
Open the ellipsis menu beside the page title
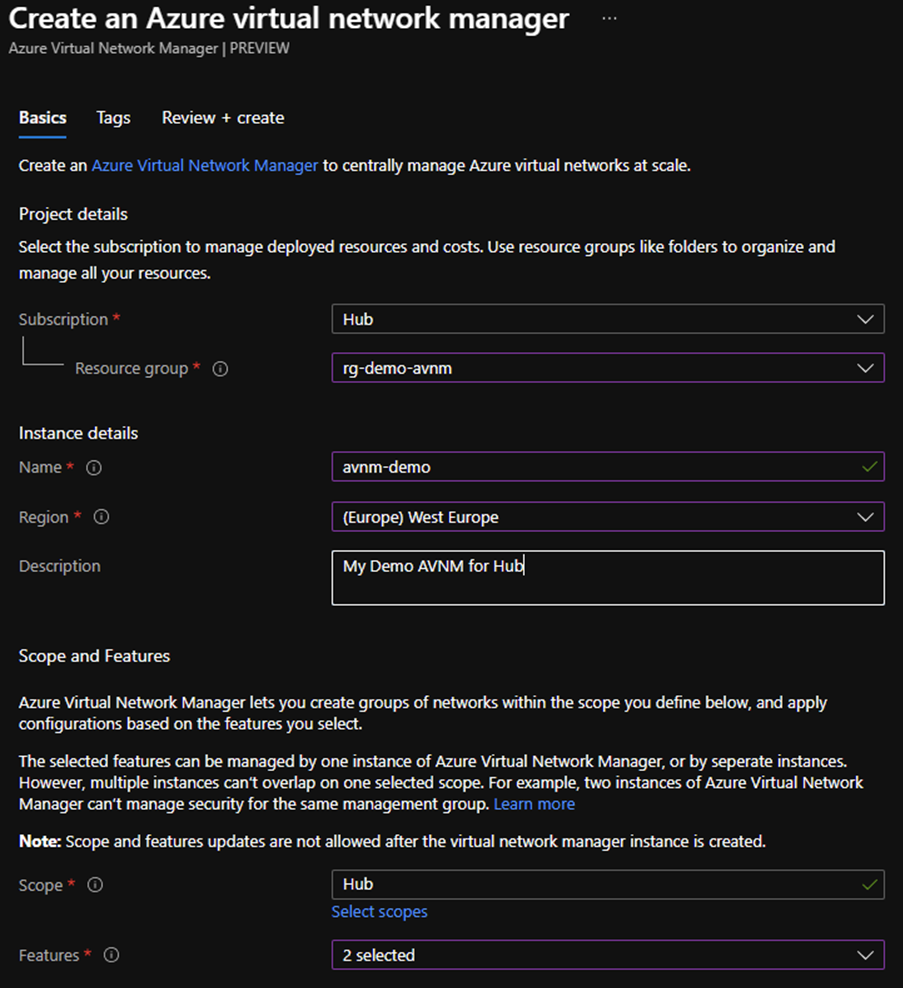(609, 18)
